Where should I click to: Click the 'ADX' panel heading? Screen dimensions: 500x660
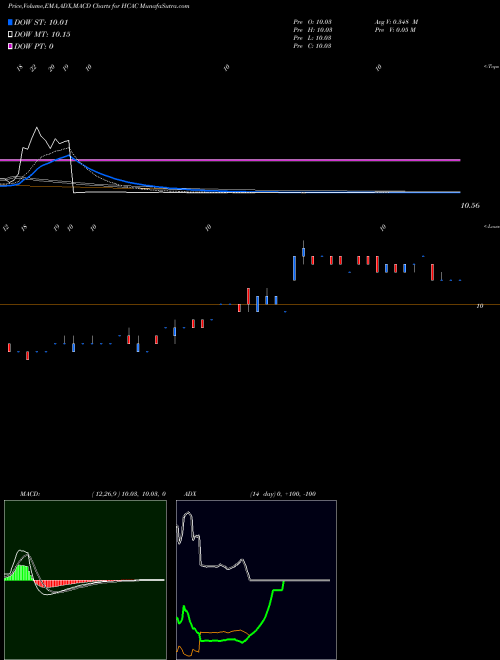pos(190,494)
